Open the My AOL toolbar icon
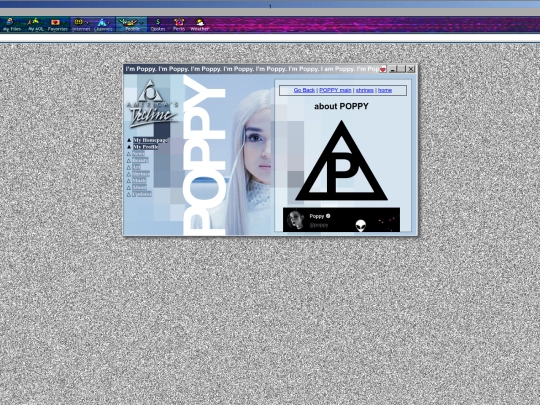 [x=34, y=22]
